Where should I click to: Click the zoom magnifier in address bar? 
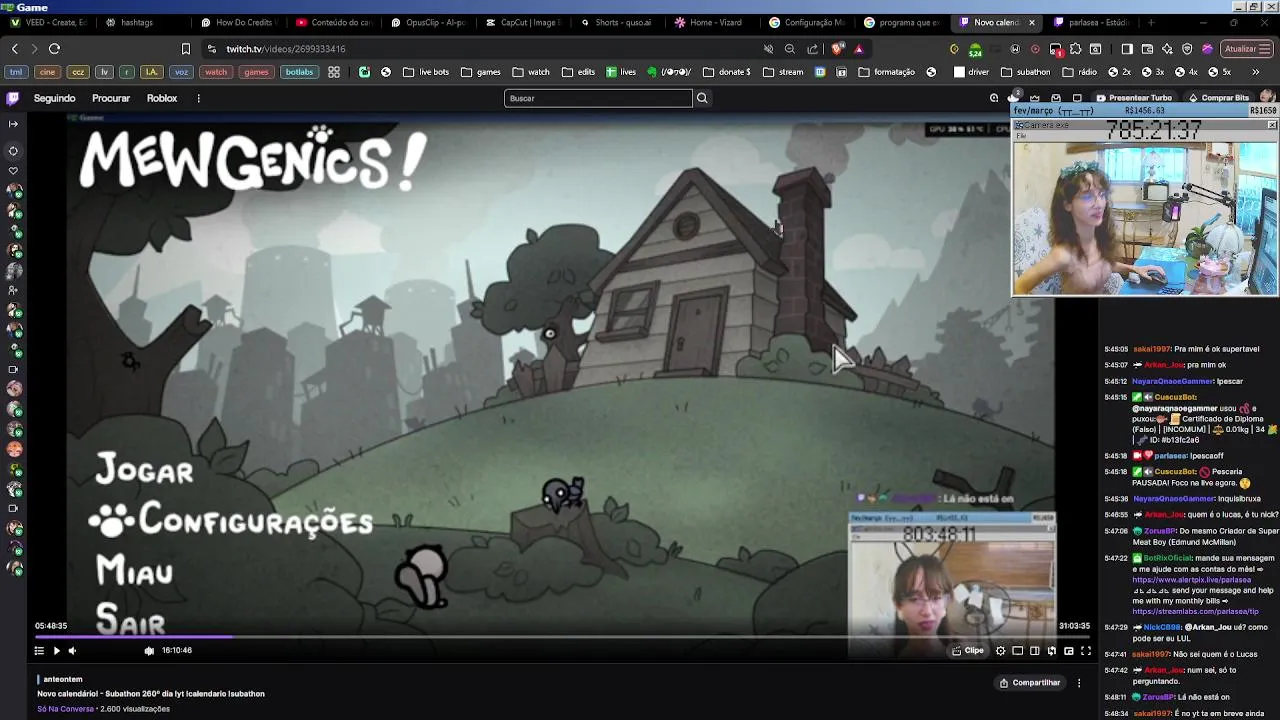point(790,48)
